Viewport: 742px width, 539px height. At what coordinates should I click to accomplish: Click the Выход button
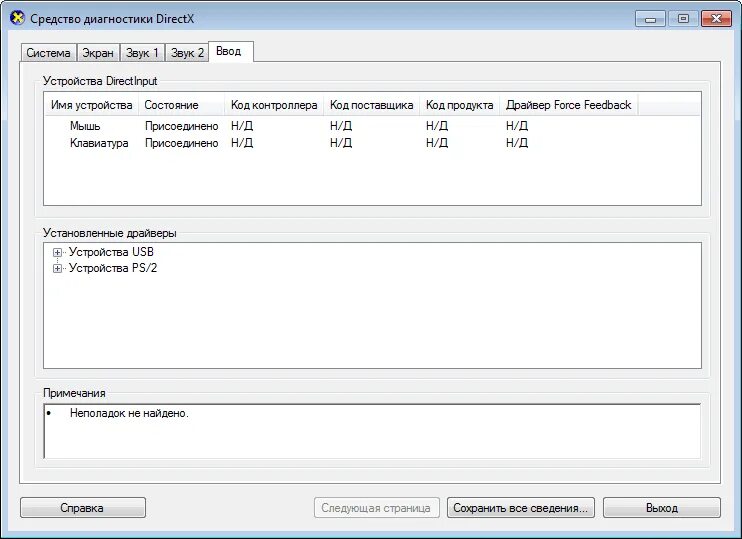[x=662, y=508]
